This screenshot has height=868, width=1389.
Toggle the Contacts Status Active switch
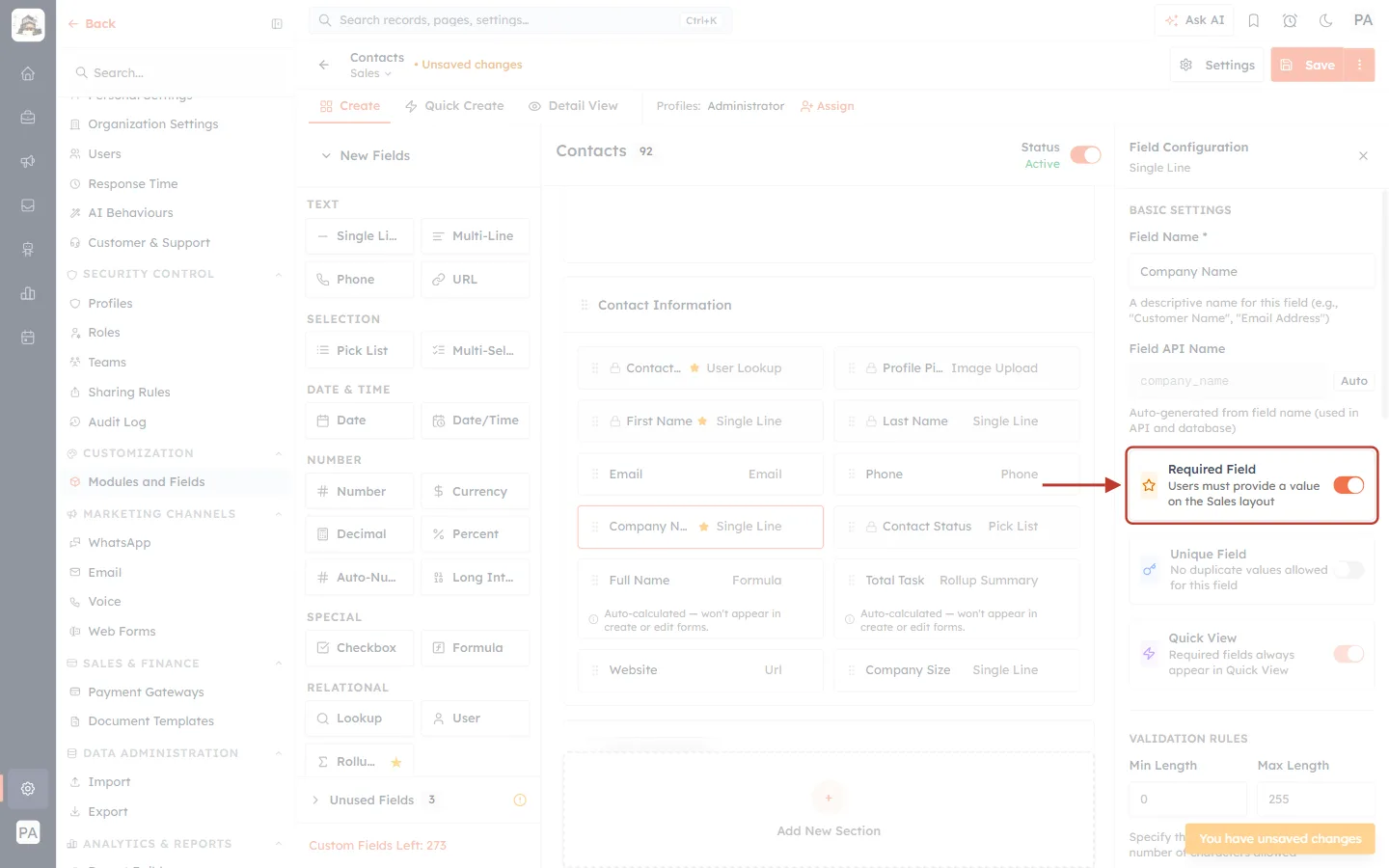pyautogui.click(x=1085, y=155)
